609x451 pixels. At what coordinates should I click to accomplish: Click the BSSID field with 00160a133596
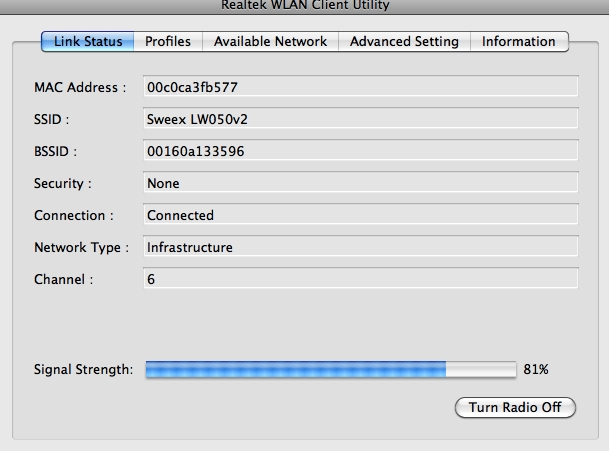pyautogui.click(x=361, y=151)
